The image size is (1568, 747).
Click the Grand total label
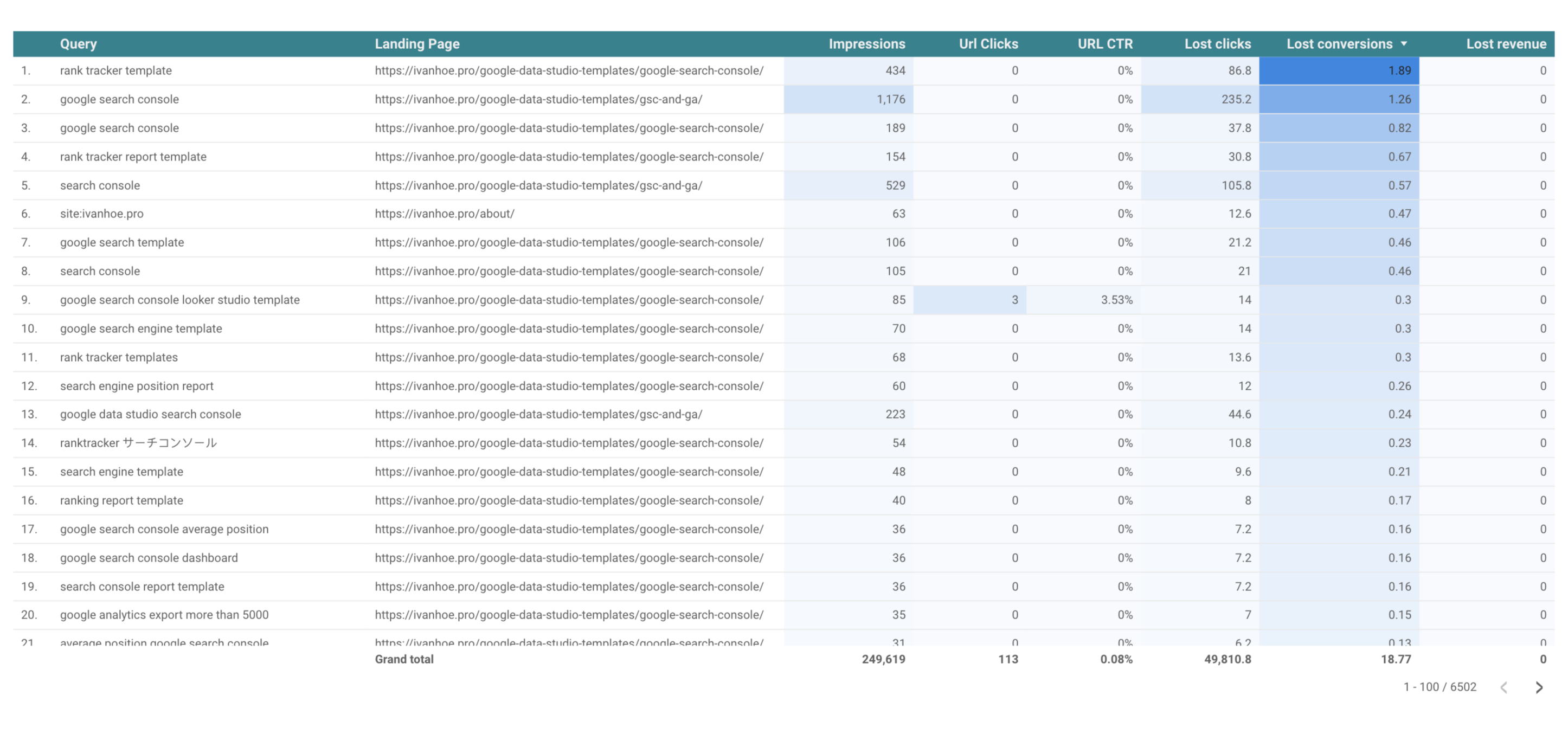(404, 659)
